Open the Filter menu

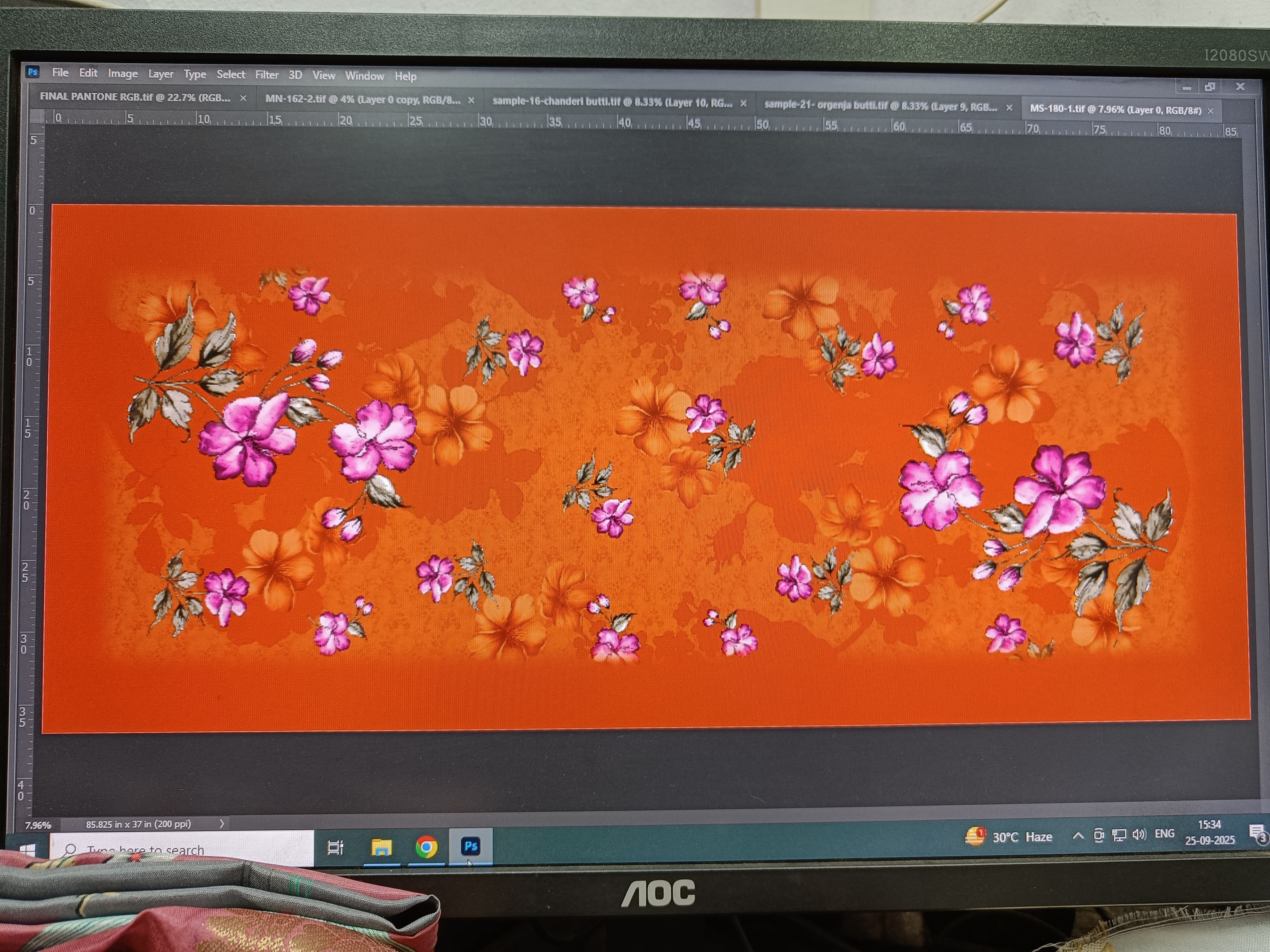tap(266, 75)
